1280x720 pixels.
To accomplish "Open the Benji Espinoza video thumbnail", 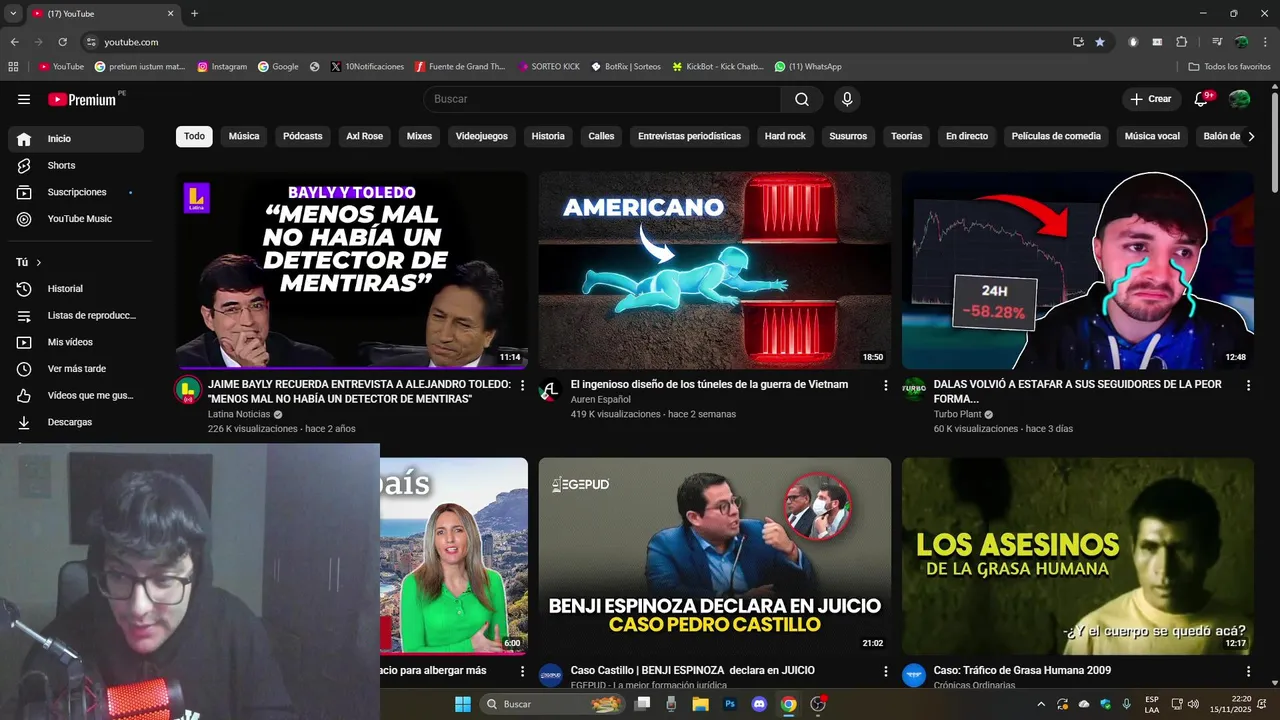I will (x=715, y=556).
